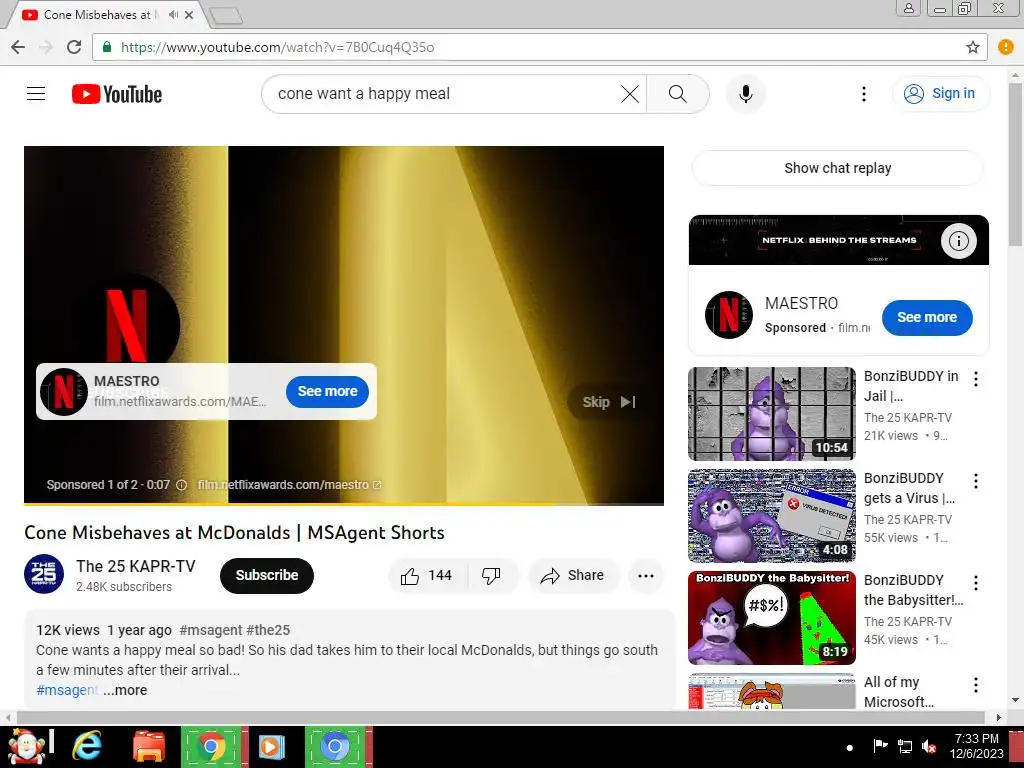The height and width of the screenshot is (768, 1024).
Task: Open options for BonziBUDDY gets a Virus
Action: point(976,481)
